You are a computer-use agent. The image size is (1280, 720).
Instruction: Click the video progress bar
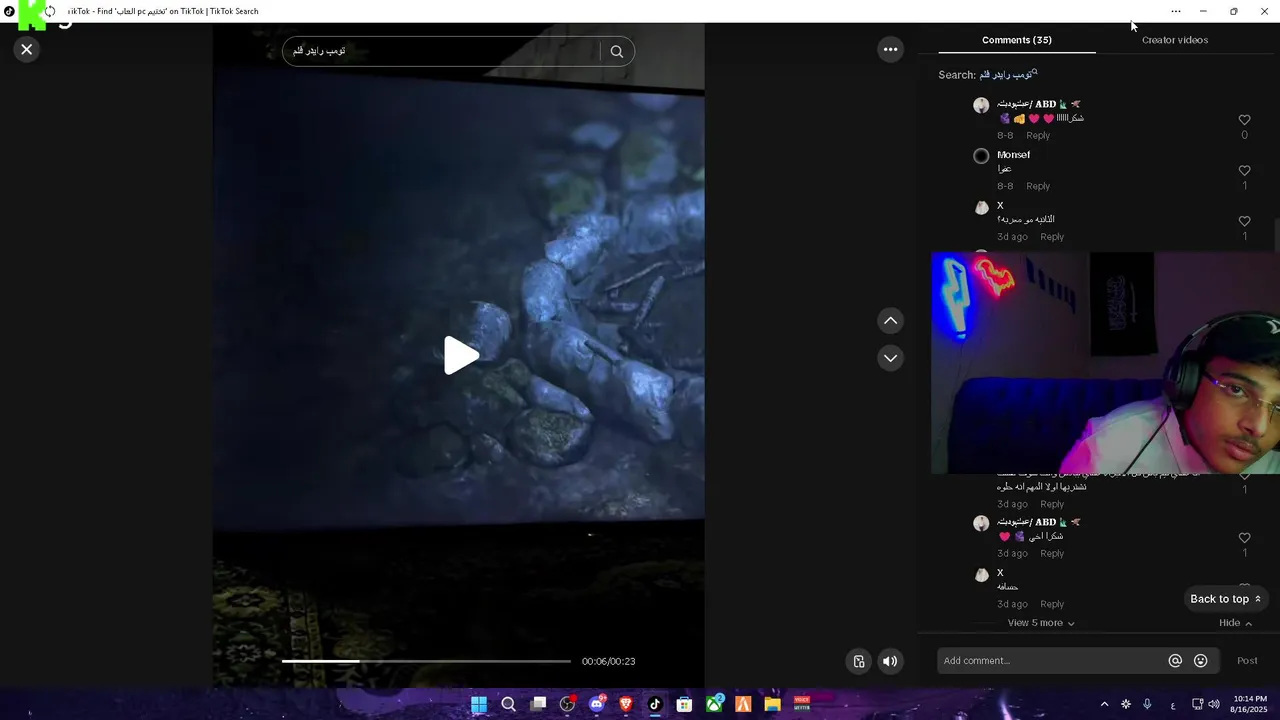point(426,661)
